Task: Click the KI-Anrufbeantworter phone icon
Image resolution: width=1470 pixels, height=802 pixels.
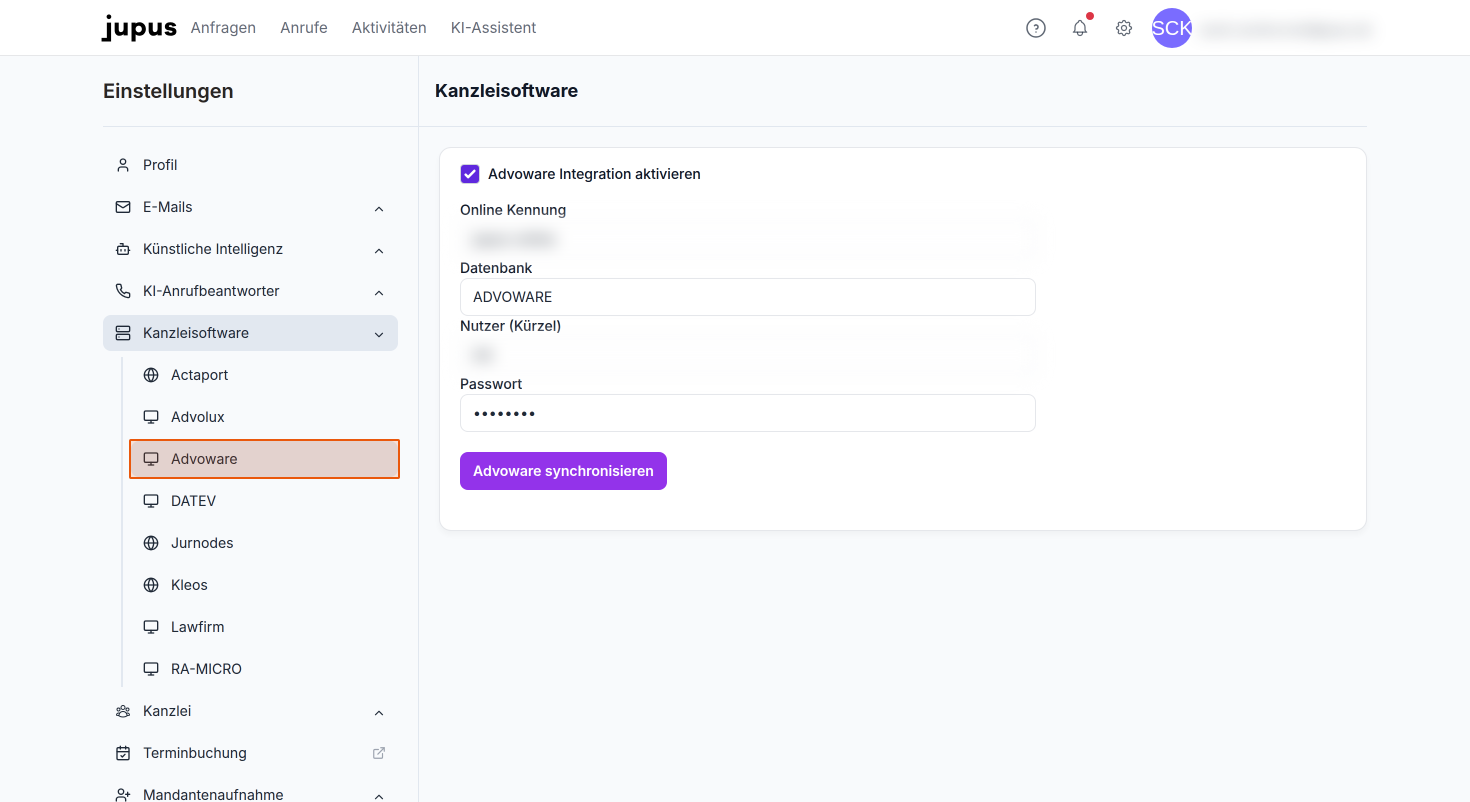Action: (x=123, y=291)
